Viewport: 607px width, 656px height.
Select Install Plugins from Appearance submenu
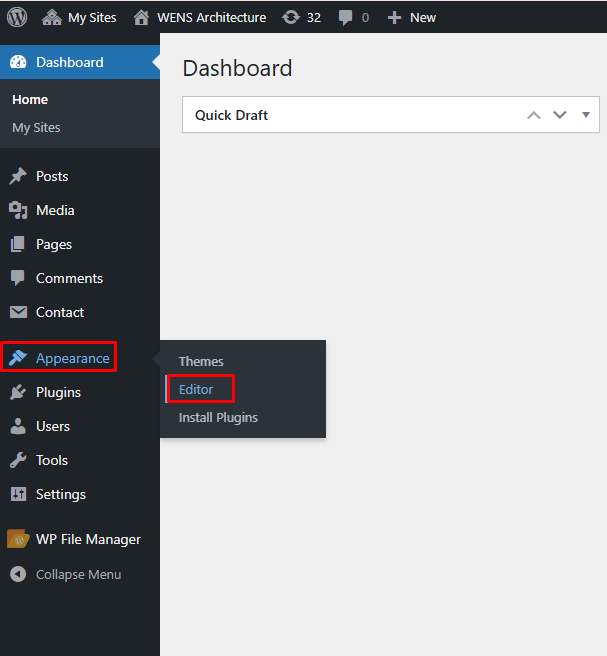(218, 418)
